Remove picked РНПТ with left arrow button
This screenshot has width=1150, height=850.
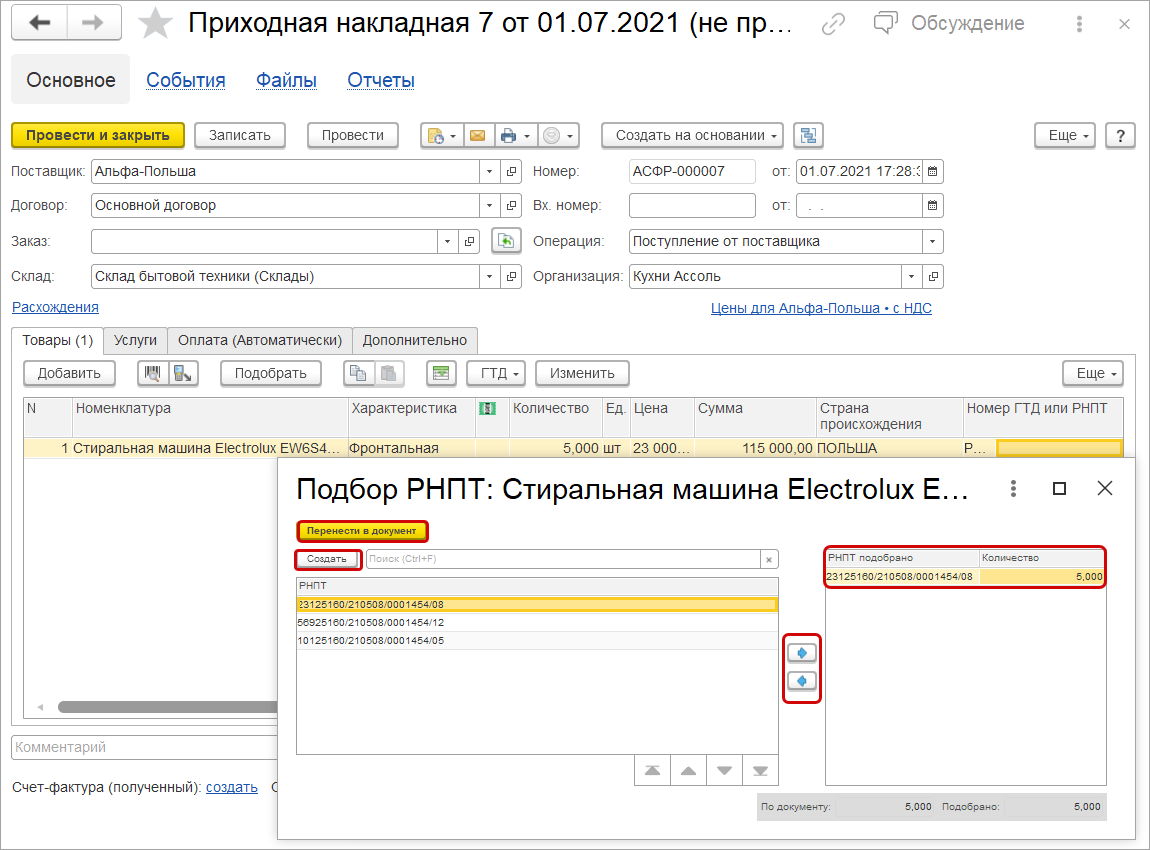[x=802, y=681]
